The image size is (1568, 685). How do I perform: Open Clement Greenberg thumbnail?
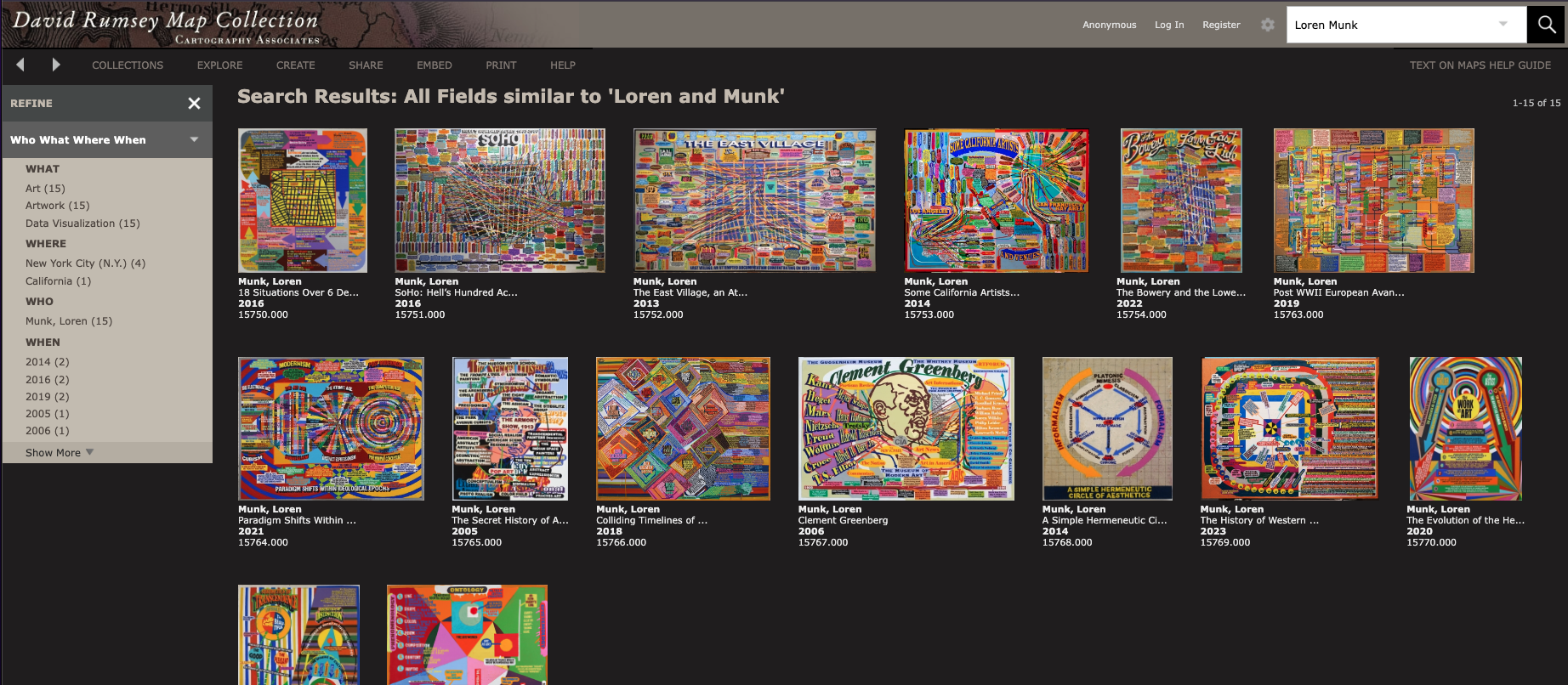906,428
